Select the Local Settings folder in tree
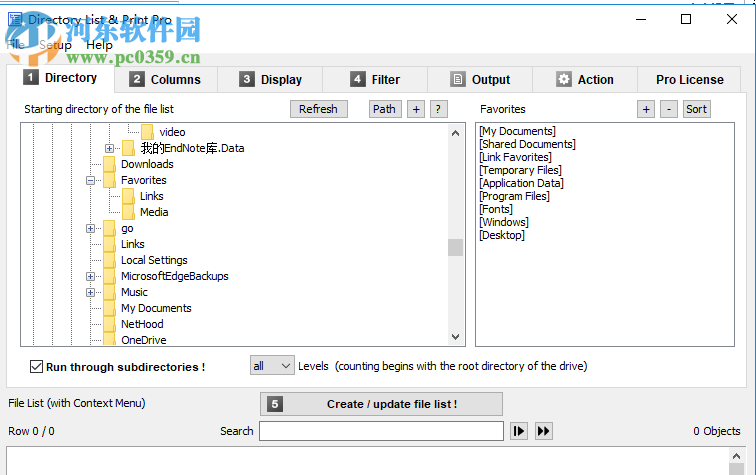Viewport: 756px width, 475px height. [154, 260]
